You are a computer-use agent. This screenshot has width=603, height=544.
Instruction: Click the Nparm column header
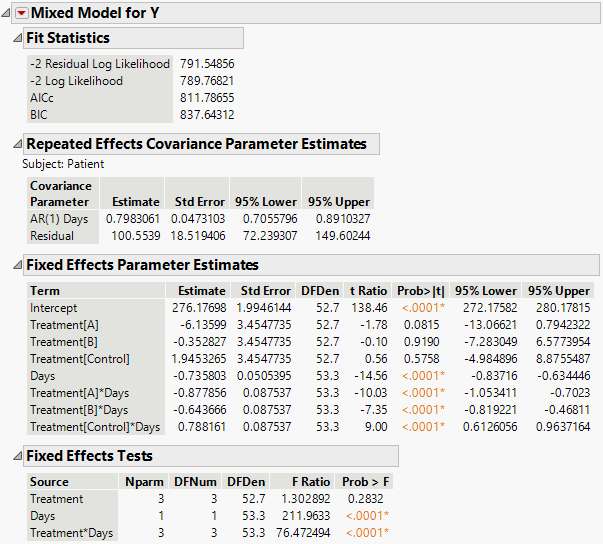click(144, 482)
